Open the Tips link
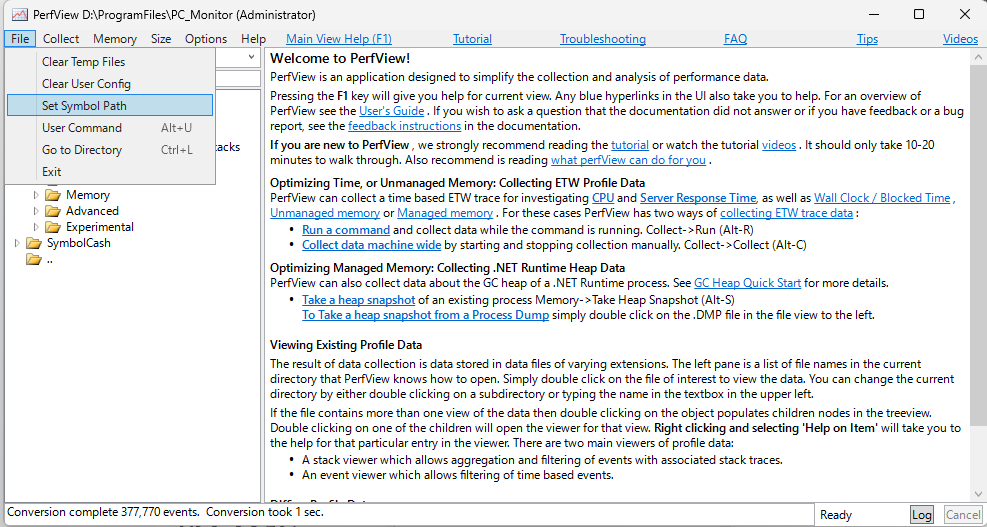 click(x=867, y=39)
